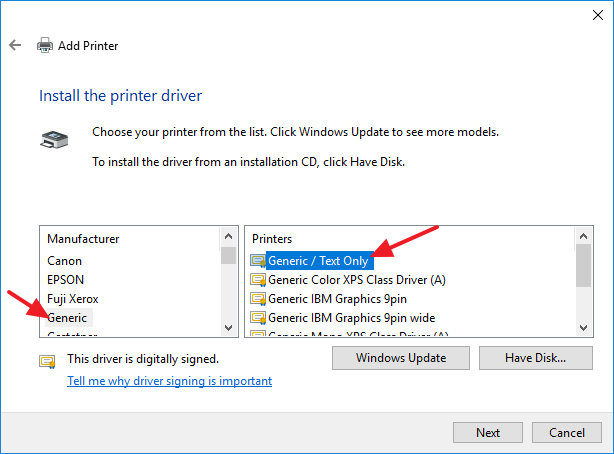This screenshot has width=614, height=454.
Task: Click the digitally signed certificate icon
Action: (47, 361)
